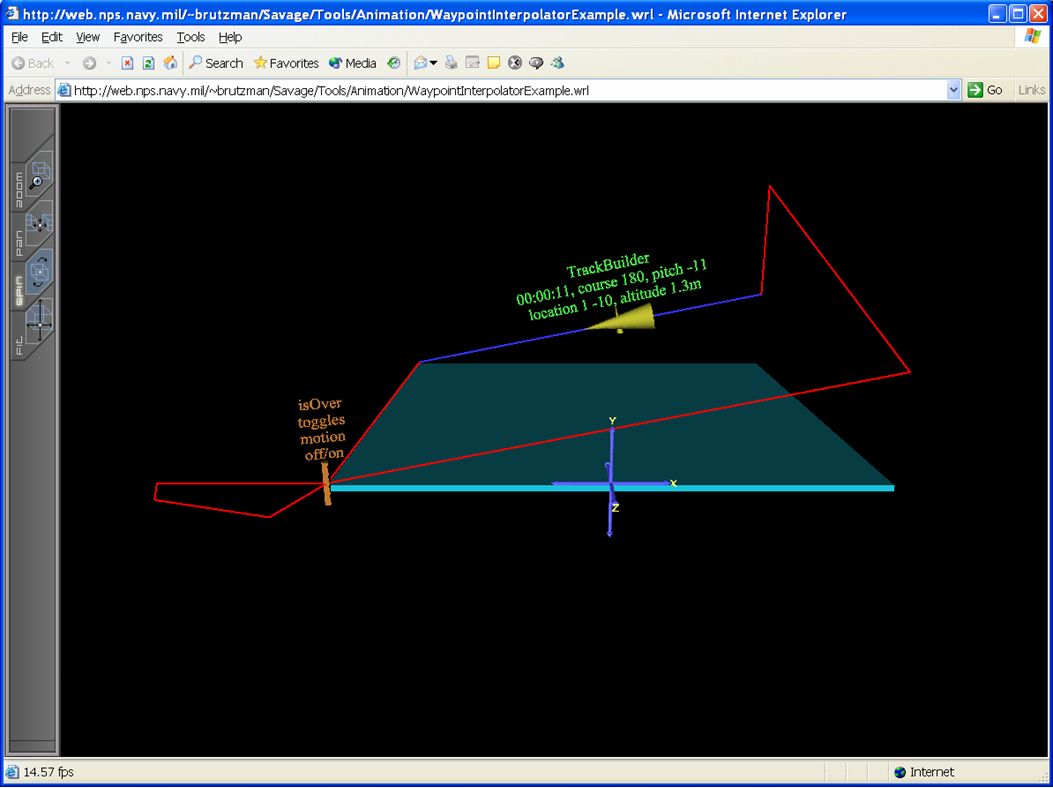The height and width of the screenshot is (788, 1053).
Task: Click the Print toolbar icon
Action: 451,63
